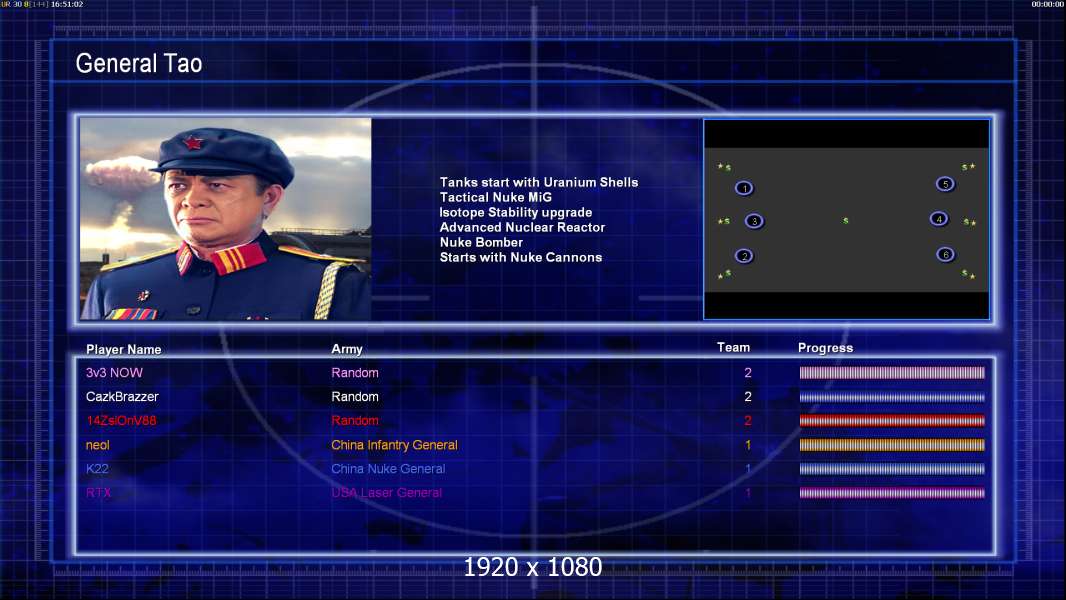This screenshot has width=1066, height=600.
Task: Click China Nuke General army text
Action: (x=388, y=469)
